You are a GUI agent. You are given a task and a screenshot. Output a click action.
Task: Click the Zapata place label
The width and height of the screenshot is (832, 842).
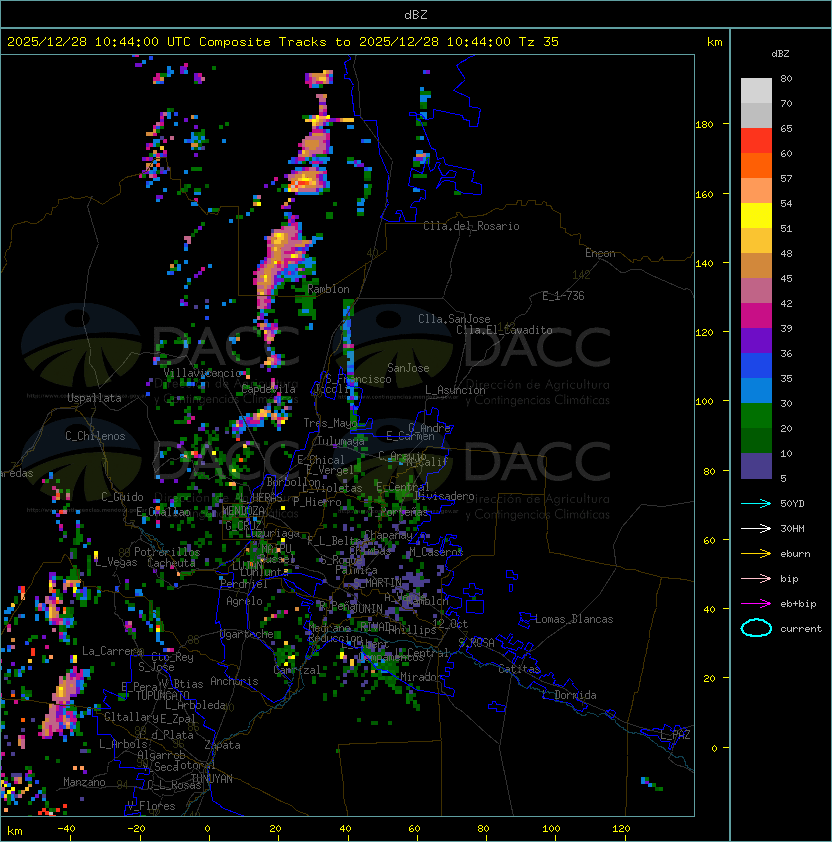tap(222, 745)
